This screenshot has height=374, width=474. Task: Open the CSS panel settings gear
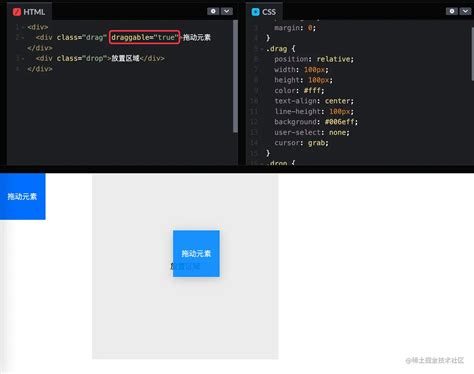point(452,11)
